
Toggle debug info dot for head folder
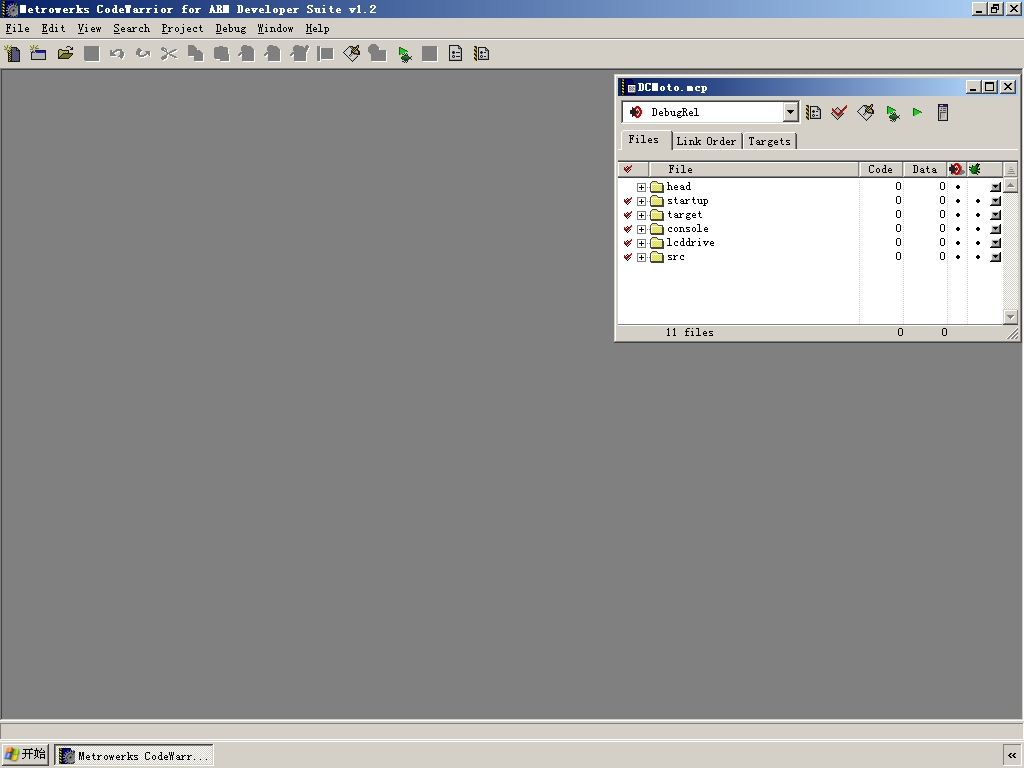[958, 187]
